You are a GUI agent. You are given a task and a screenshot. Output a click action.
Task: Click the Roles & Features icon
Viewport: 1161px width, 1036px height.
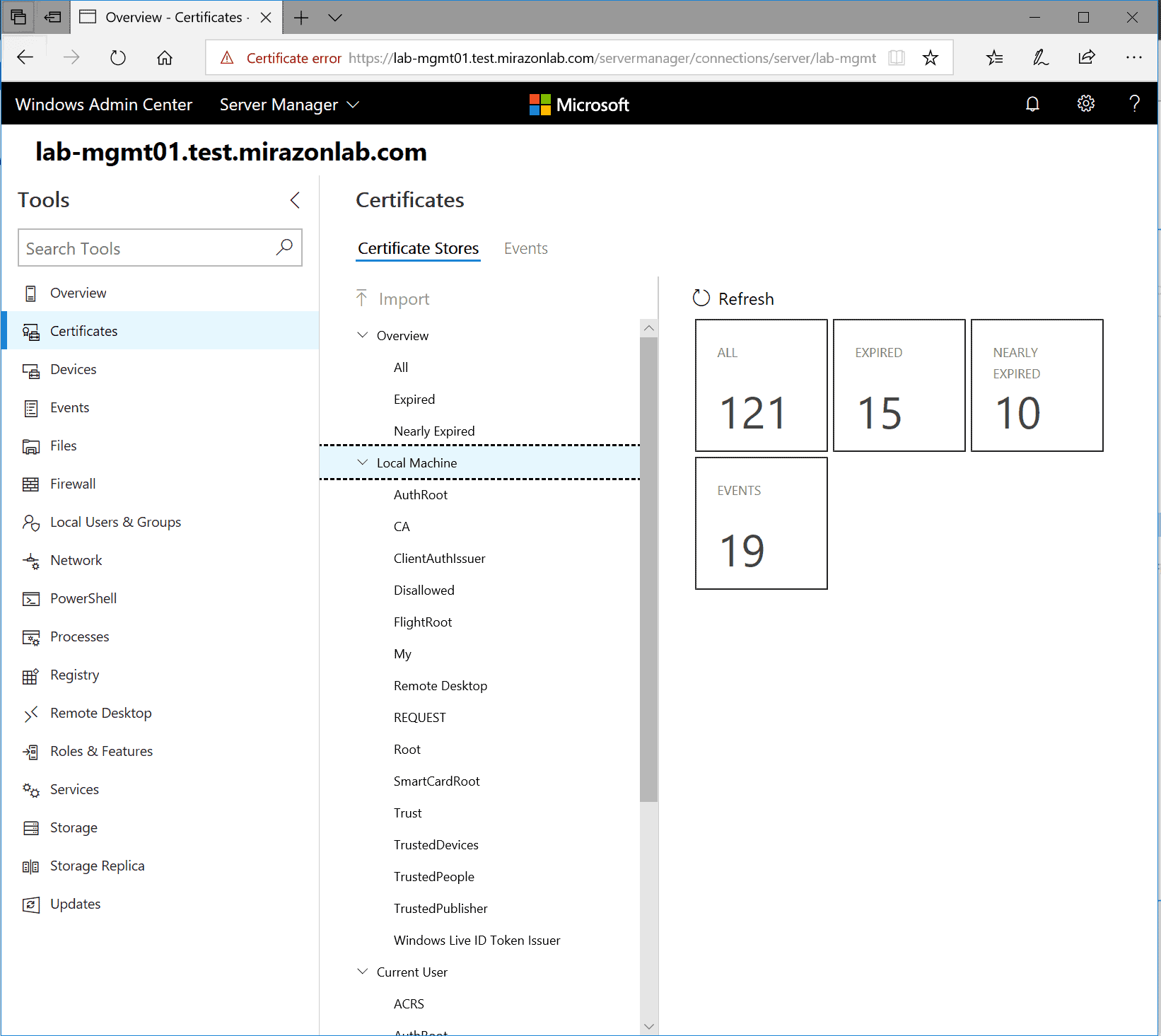click(x=30, y=752)
